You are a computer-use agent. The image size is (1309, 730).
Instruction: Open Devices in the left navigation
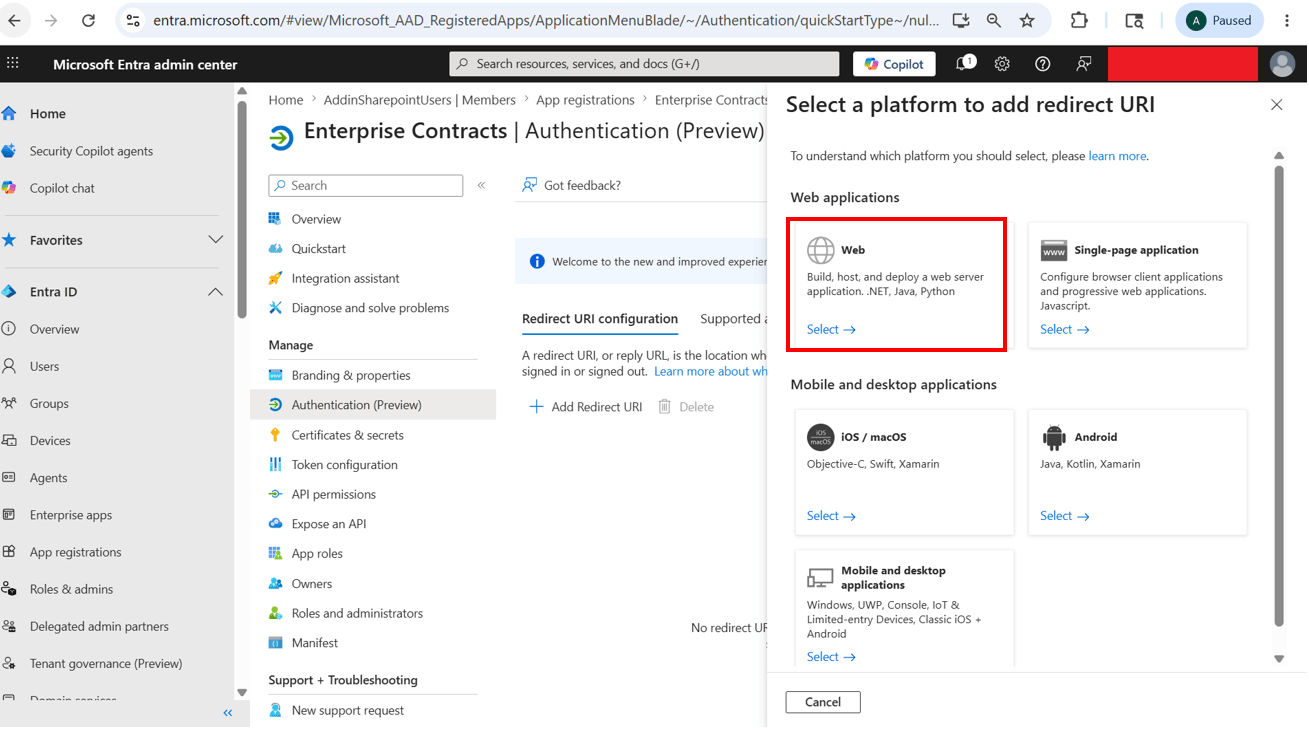pyautogui.click(x=50, y=440)
